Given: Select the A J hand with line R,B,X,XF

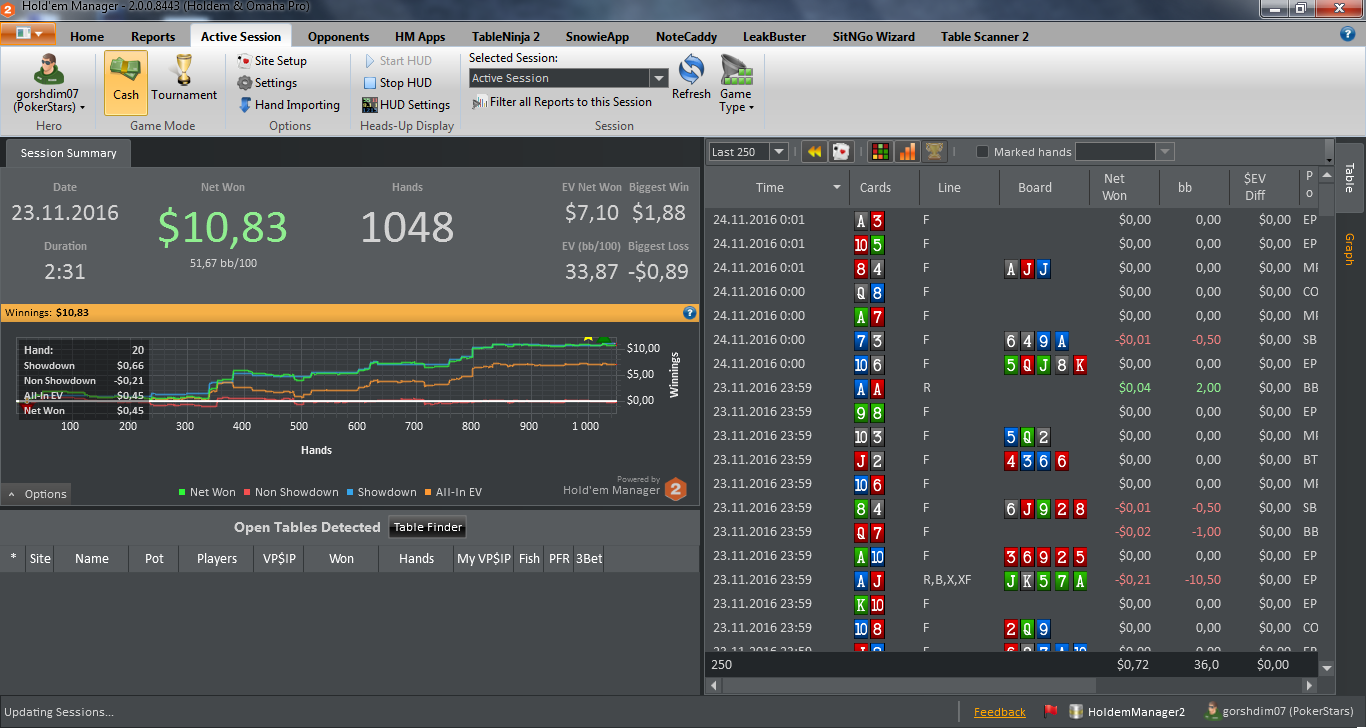Looking at the screenshot, I should click(x=869, y=580).
